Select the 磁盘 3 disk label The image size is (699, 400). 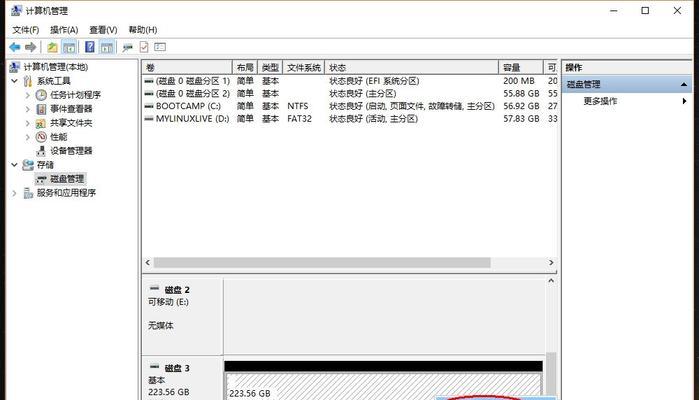click(x=177, y=368)
